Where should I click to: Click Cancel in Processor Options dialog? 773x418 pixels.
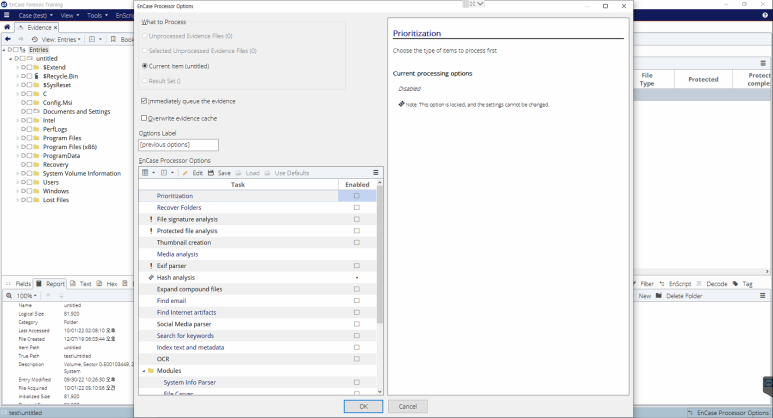(408, 406)
